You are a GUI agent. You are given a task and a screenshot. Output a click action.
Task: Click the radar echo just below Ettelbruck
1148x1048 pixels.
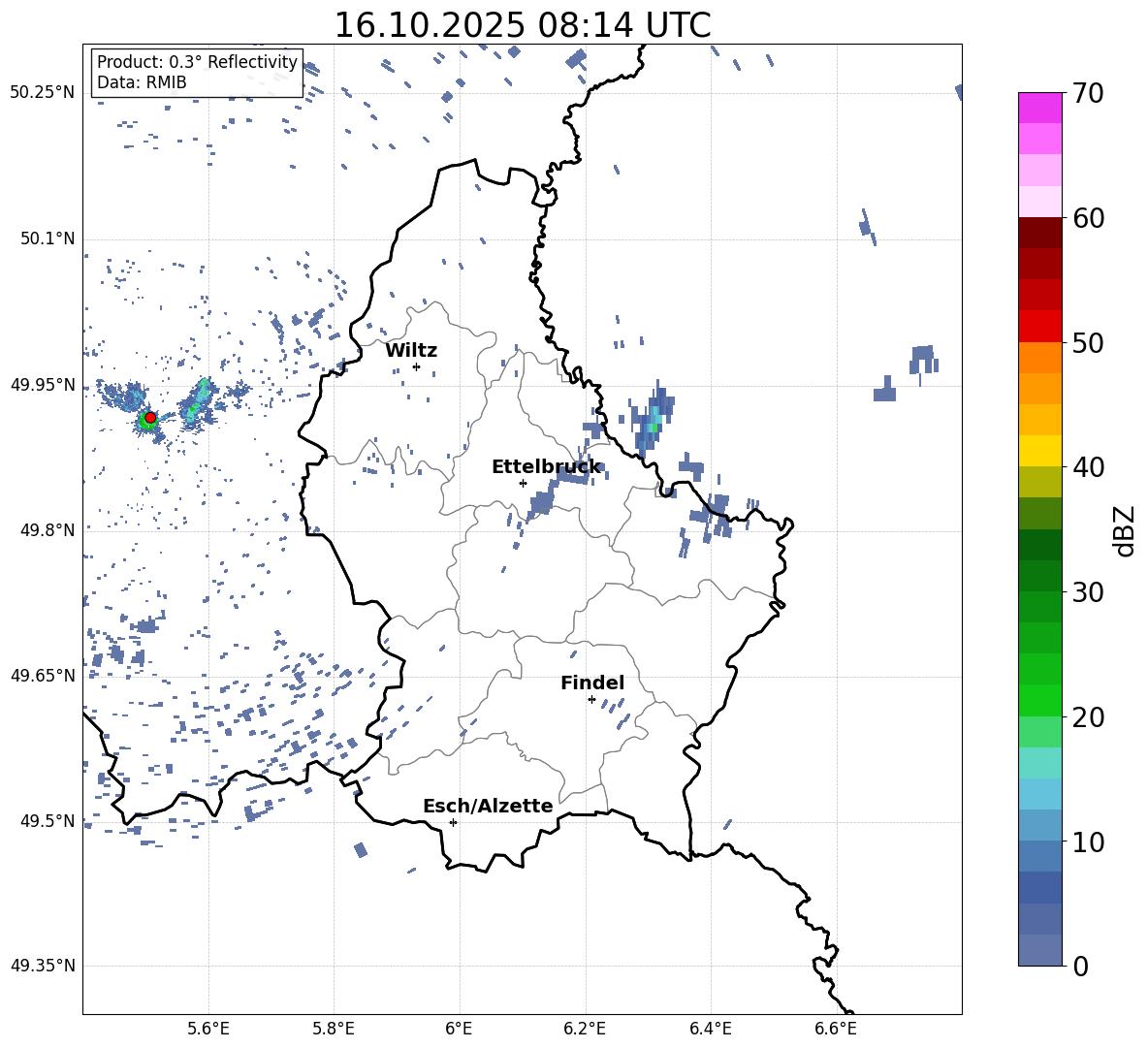pos(542,503)
